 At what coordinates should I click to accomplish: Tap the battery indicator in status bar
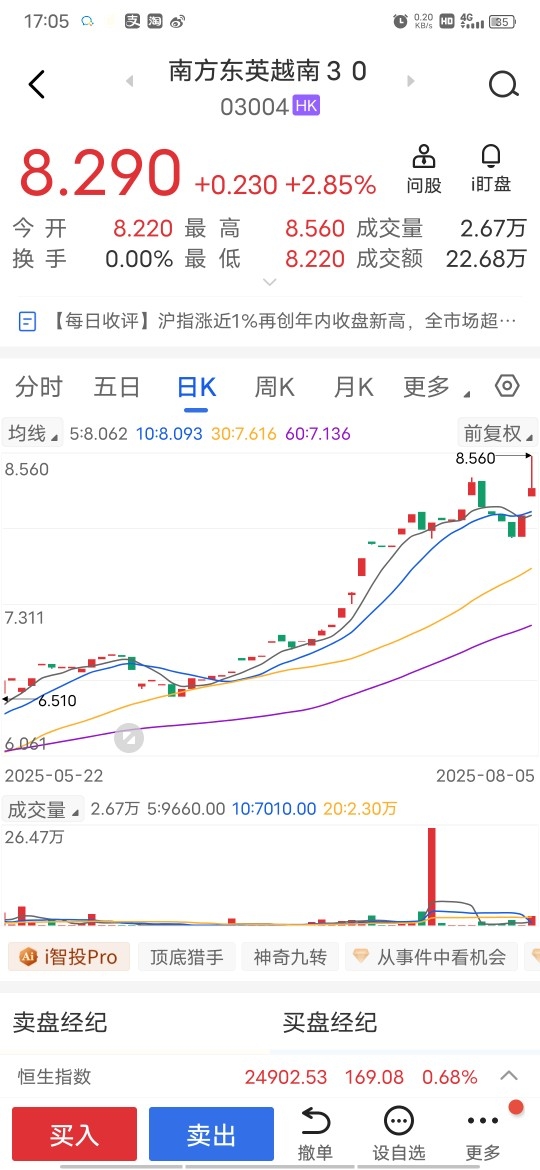click(503, 21)
